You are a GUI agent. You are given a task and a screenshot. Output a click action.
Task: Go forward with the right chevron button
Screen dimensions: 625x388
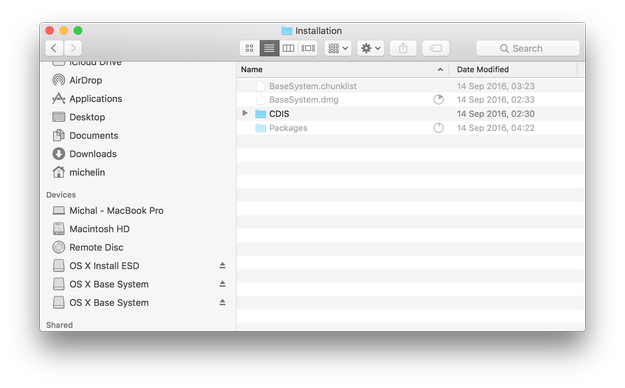pos(73,48)
